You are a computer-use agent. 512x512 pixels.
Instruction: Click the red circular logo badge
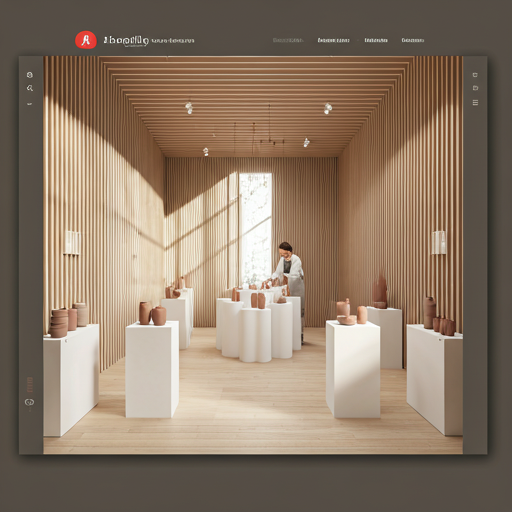click(x=86, y=40)
